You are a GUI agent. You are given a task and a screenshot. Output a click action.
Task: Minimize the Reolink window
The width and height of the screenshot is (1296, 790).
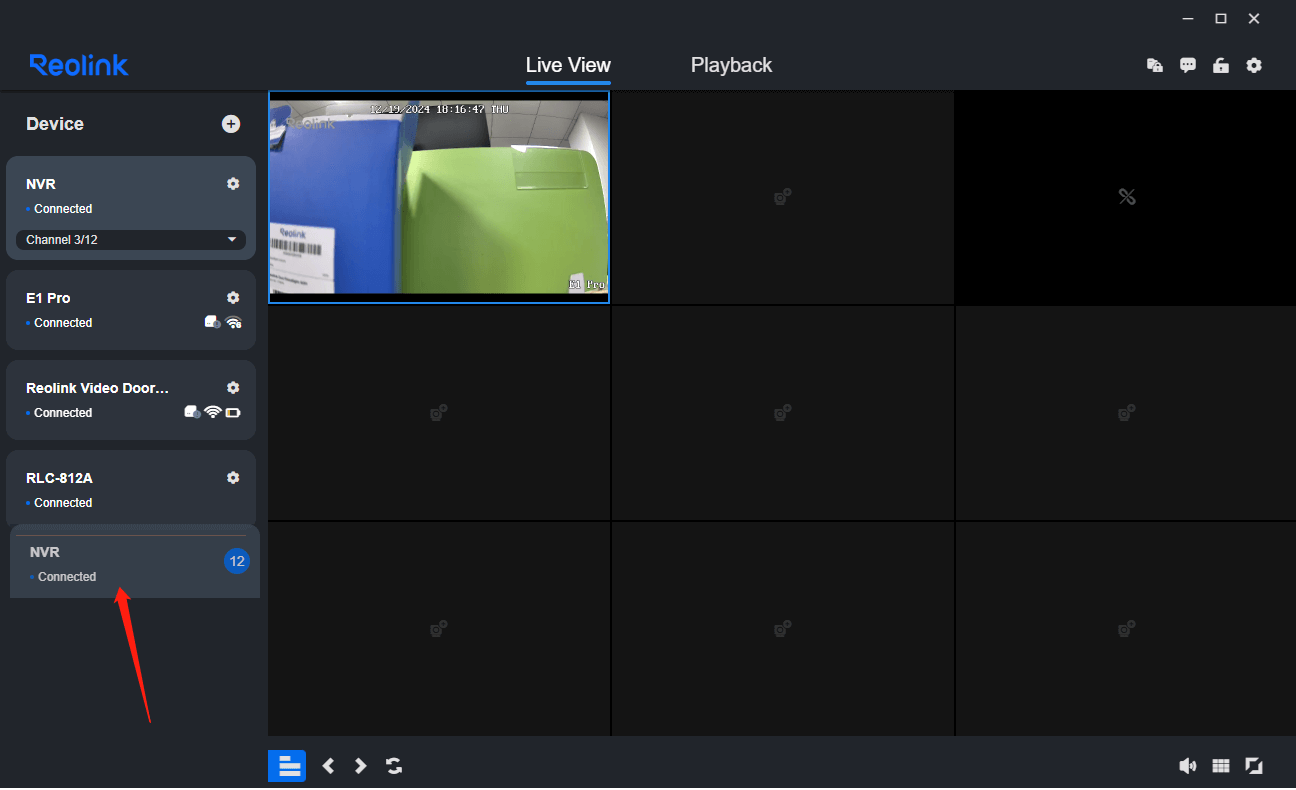pyautogui.click(x=1187, y=19)
